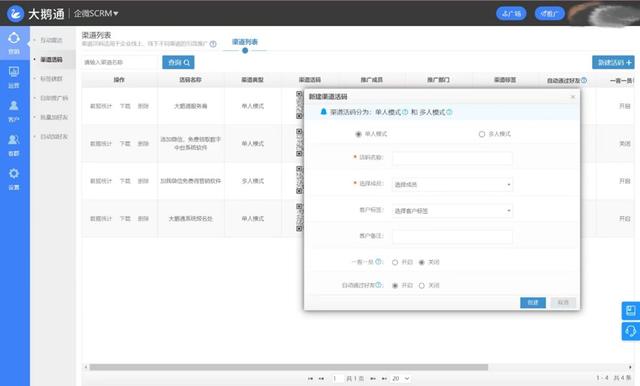Click 删除 in 大鹅通系统报名处 row

(x=143, y=219)
